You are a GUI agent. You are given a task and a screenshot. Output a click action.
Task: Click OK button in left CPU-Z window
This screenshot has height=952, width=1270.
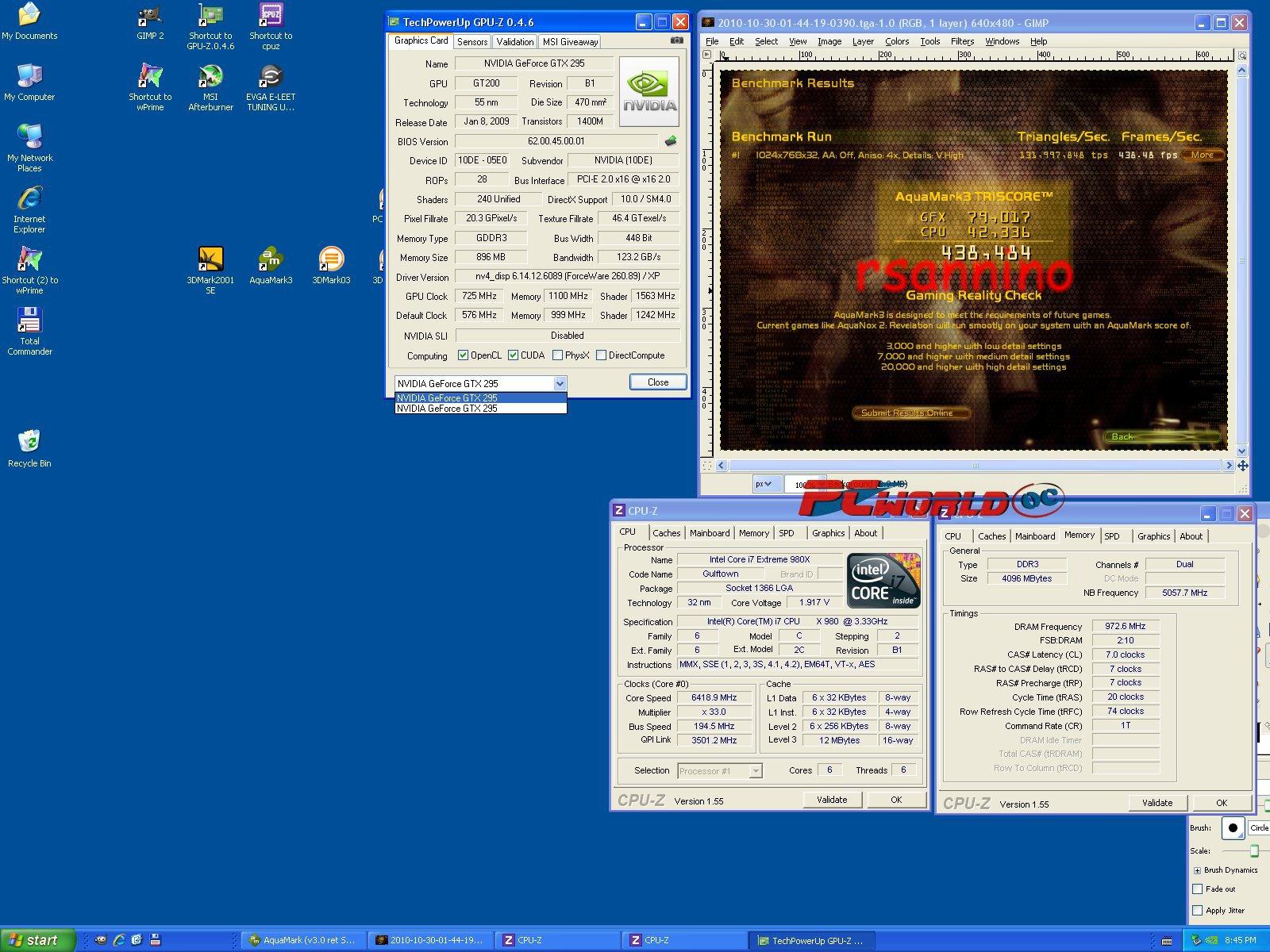[x=895, y=800]
